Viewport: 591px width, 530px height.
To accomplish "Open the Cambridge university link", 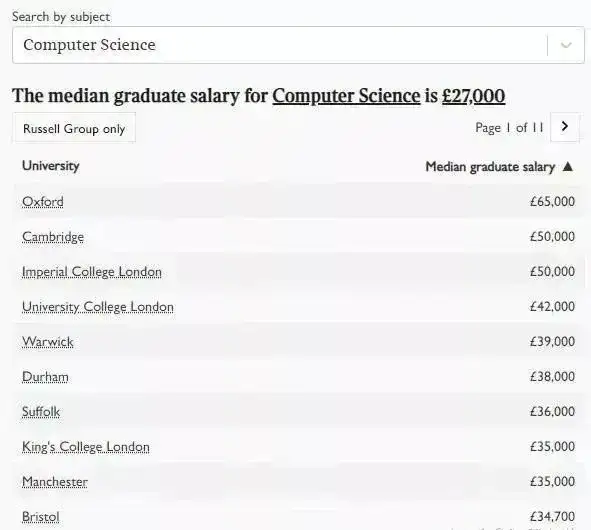I will (53, 237).
